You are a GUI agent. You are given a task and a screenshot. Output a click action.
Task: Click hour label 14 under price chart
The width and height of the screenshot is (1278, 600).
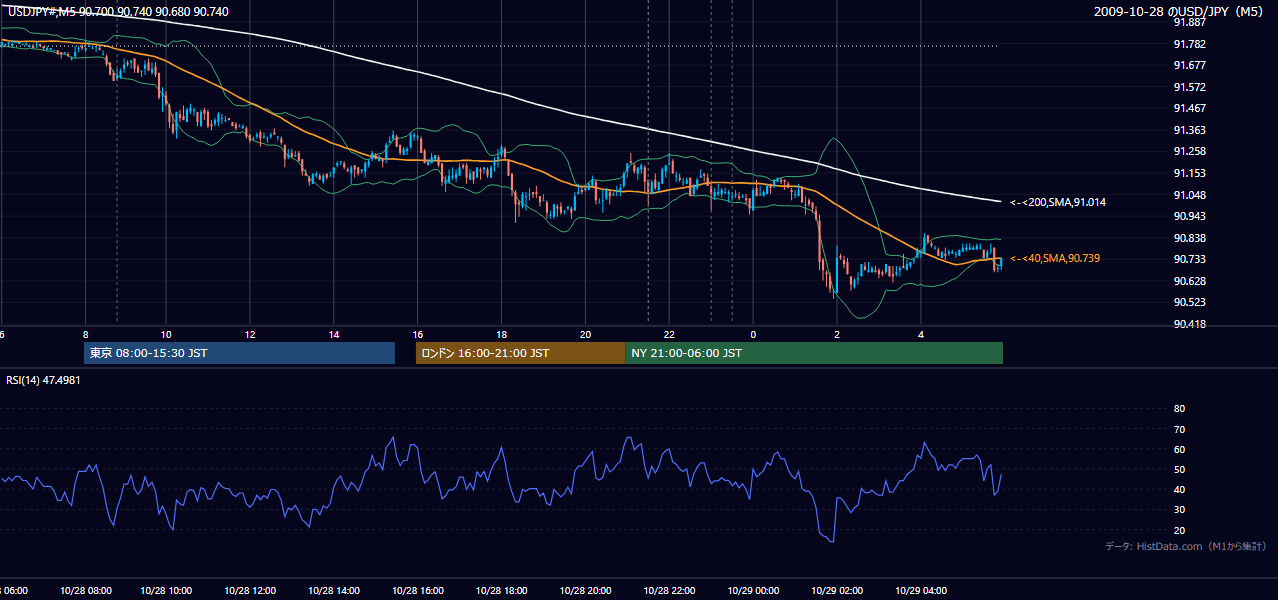(x=334, y=334)
